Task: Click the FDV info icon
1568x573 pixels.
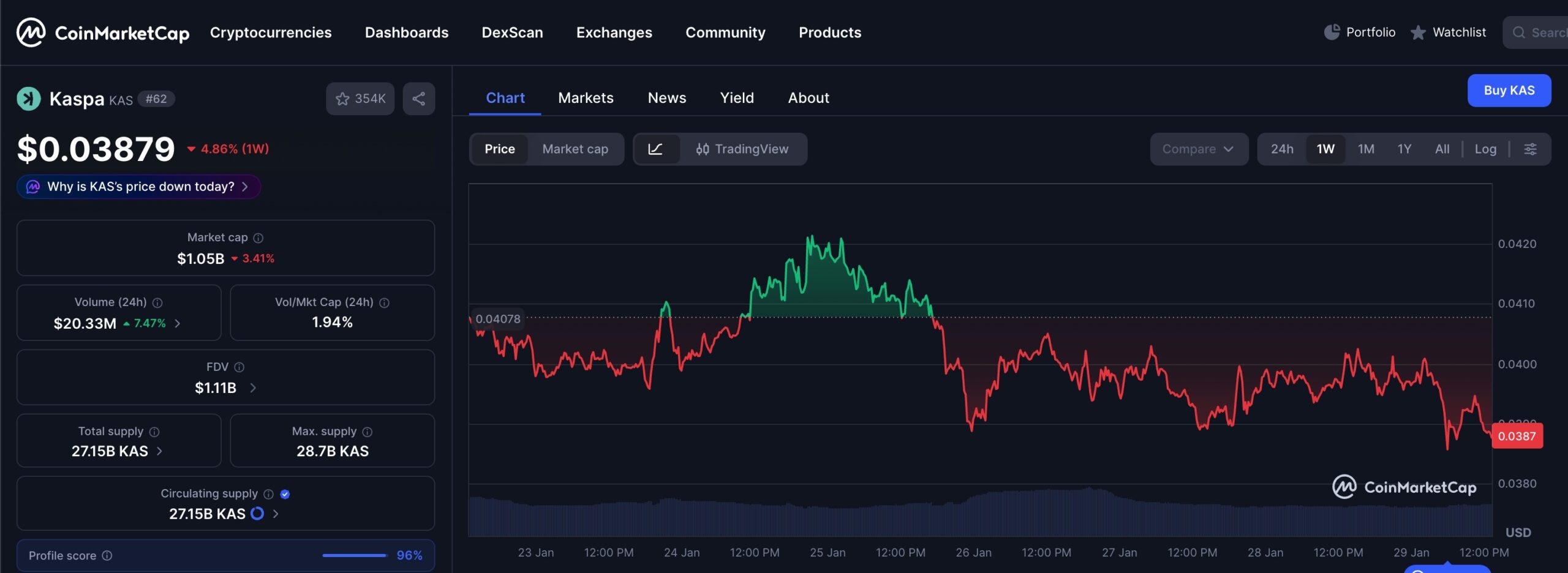Action: (x=239, y=367)
